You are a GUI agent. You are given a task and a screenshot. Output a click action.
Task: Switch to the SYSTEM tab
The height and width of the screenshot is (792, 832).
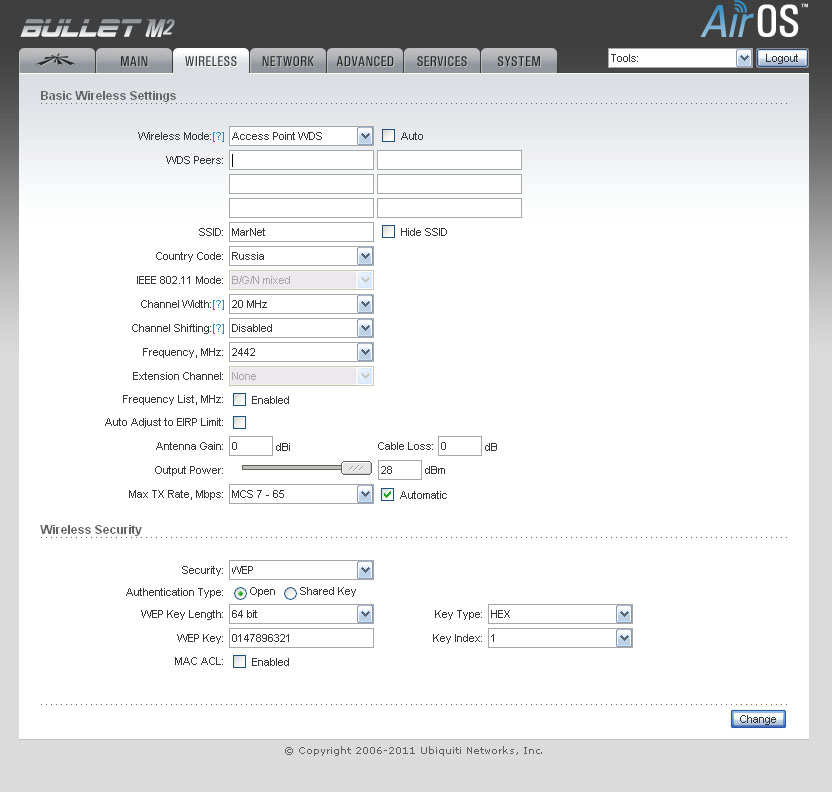(x=518, y=60)
